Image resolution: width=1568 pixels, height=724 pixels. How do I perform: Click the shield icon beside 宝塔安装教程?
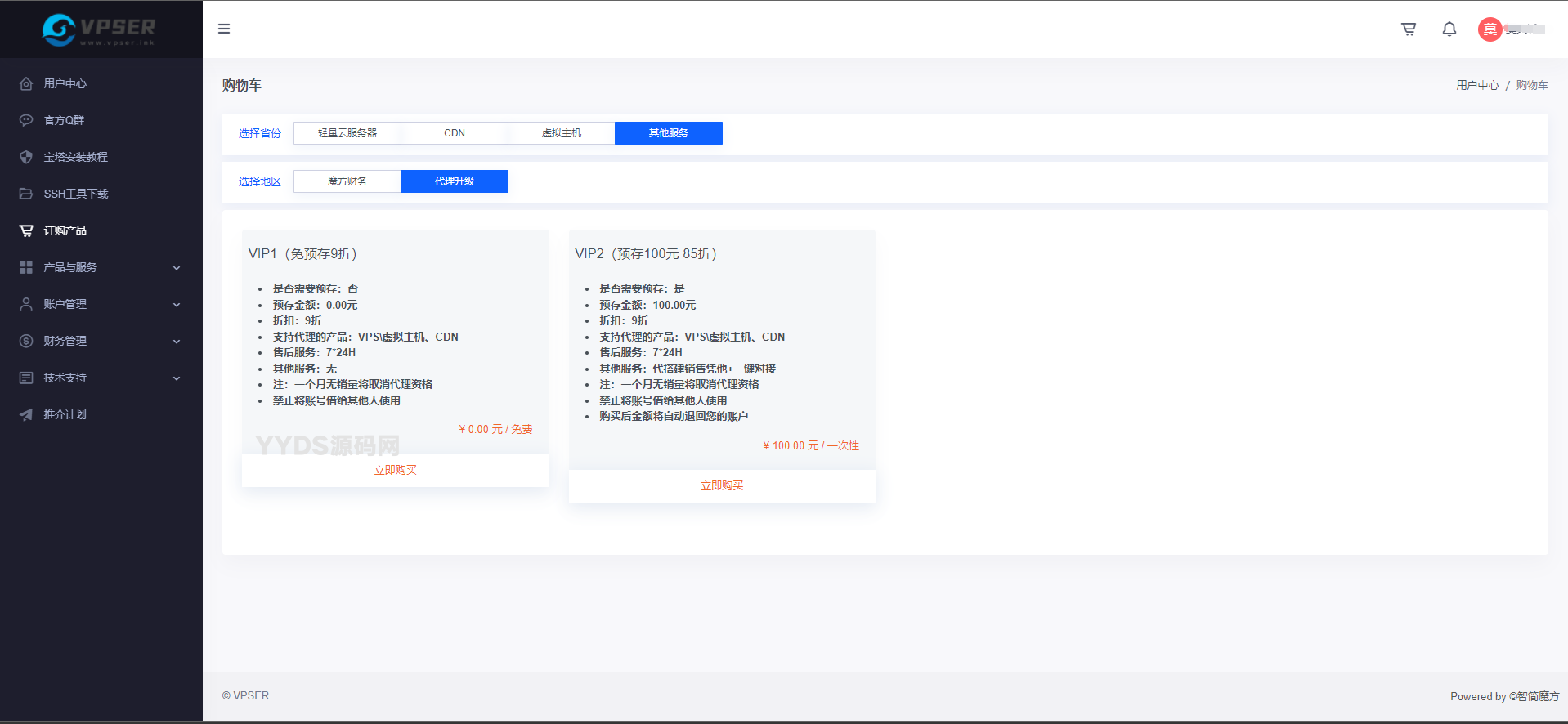26,157
